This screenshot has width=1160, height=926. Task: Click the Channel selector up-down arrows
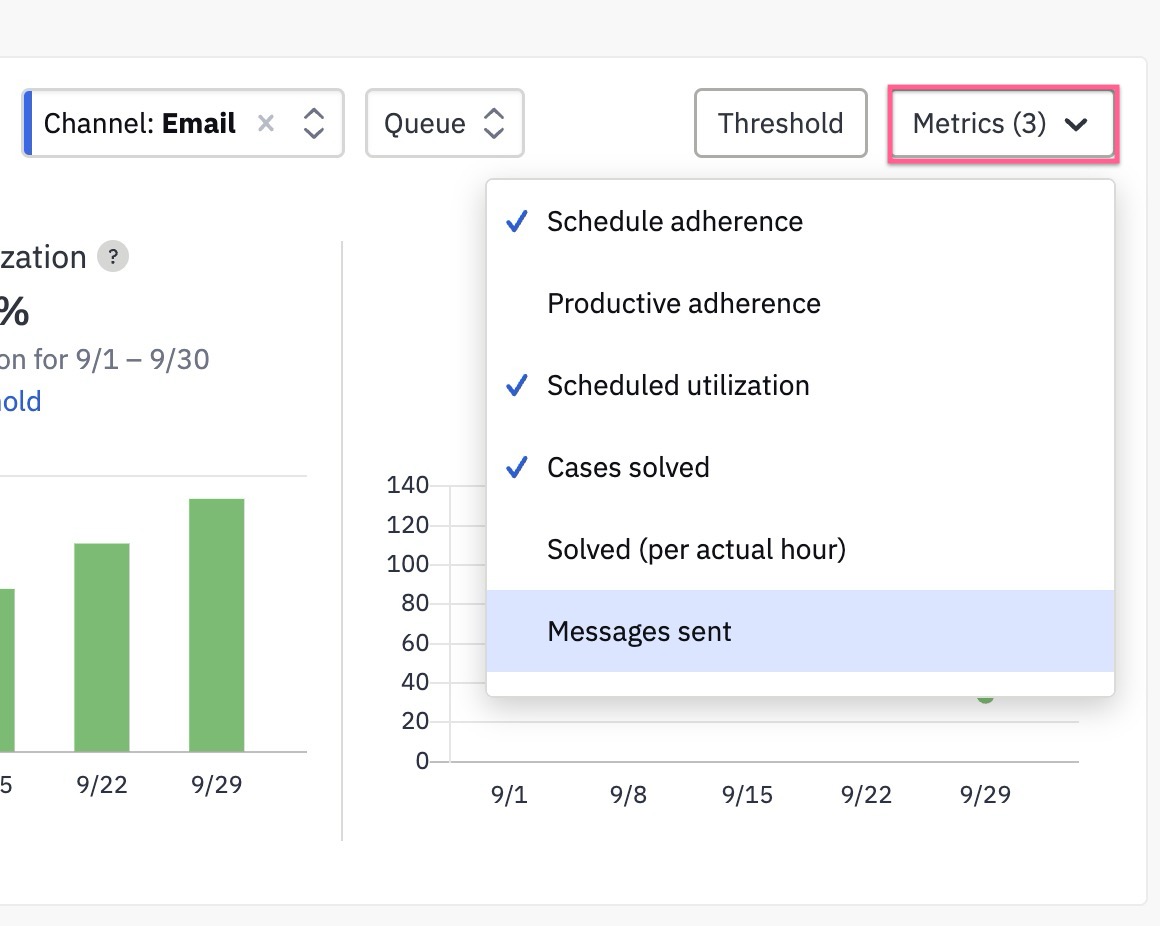[314, 123]
